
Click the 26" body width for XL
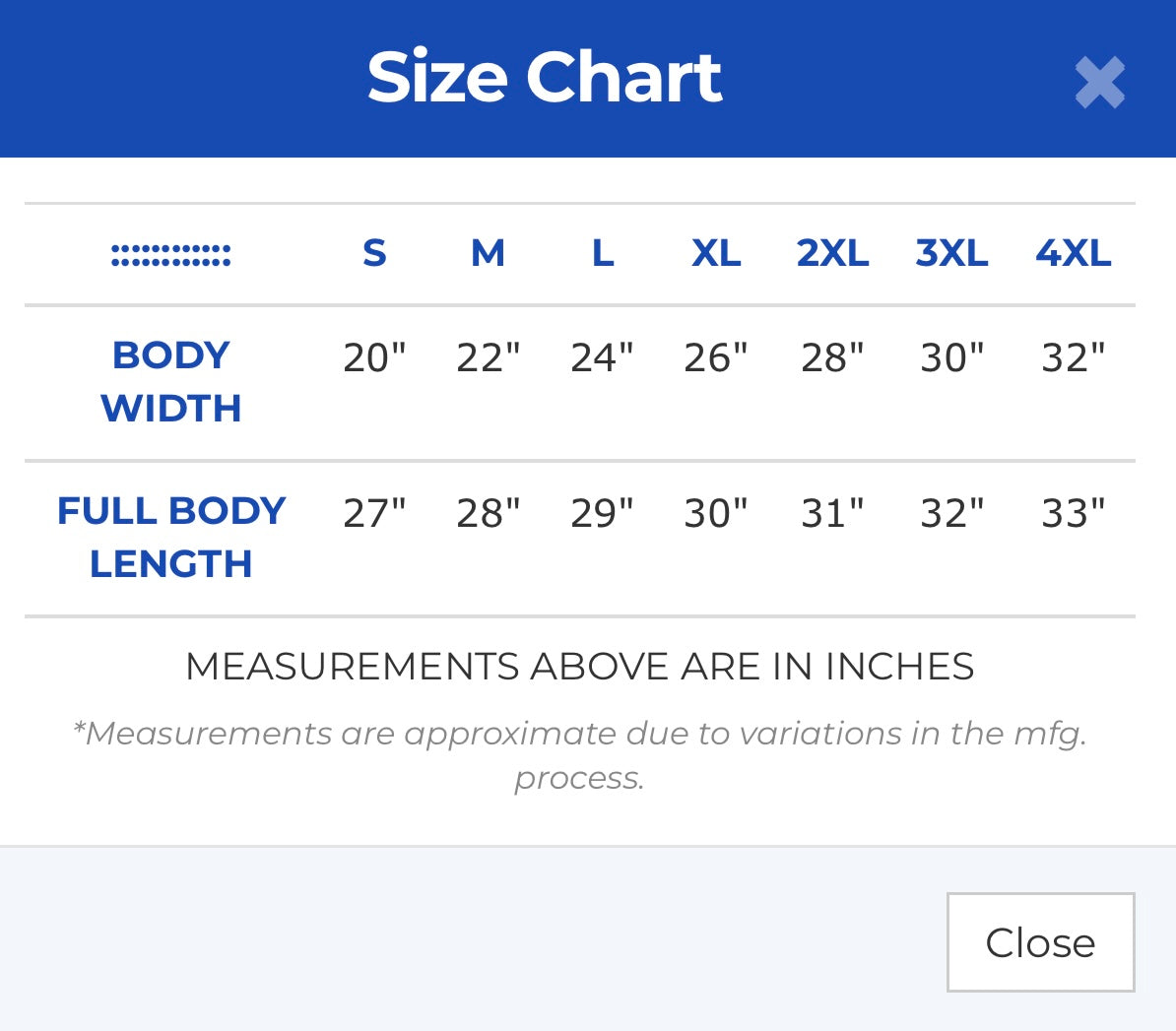716,357
